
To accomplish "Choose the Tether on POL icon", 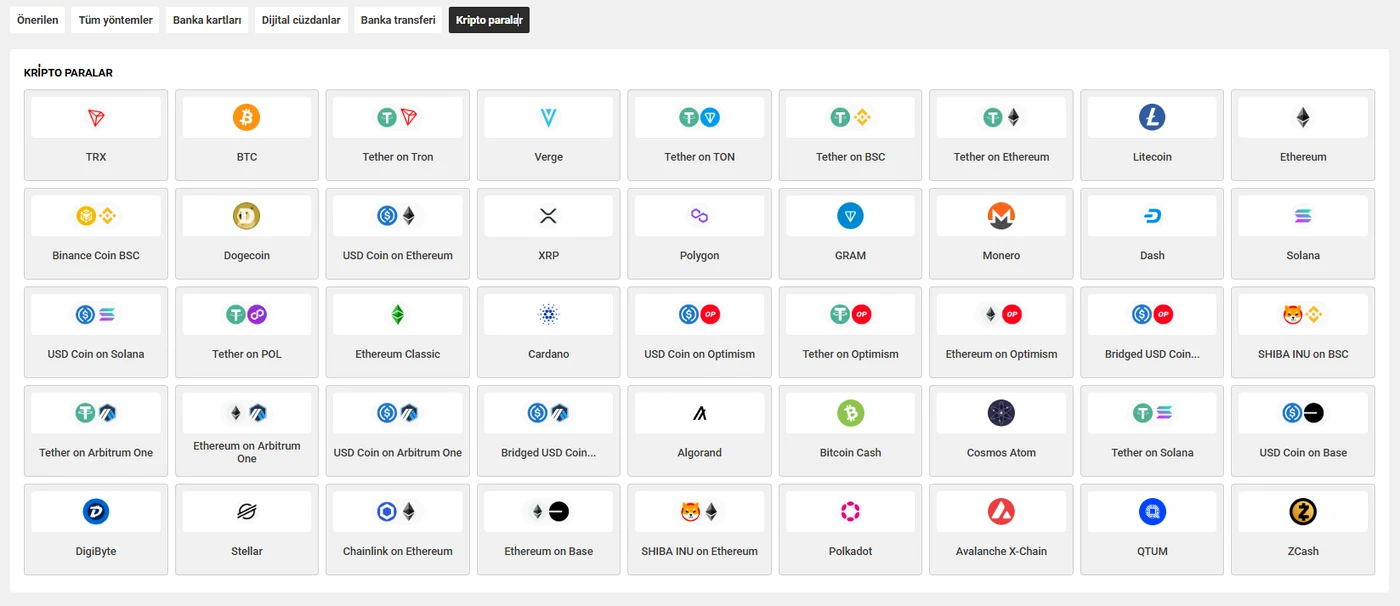I will [247, 315].
